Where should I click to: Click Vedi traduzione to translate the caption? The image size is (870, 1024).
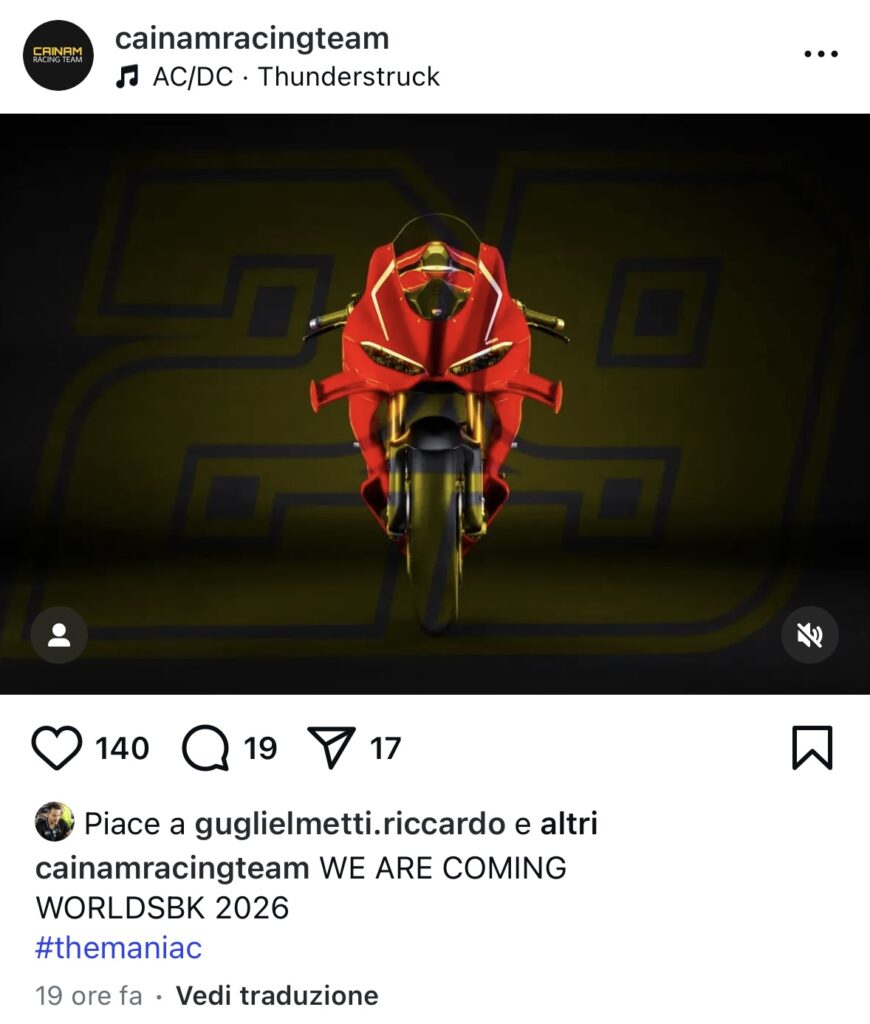pyautogui.click(x=277, y=996)
